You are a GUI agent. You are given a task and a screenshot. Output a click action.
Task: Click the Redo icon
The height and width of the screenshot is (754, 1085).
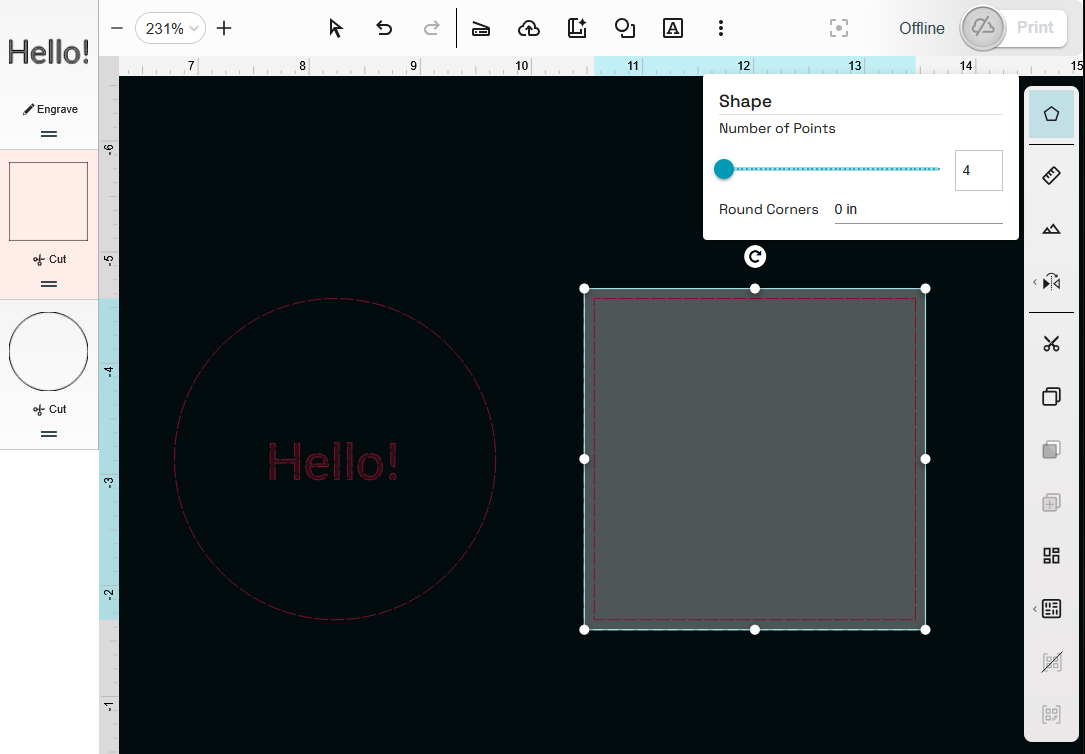click(431, 28)
